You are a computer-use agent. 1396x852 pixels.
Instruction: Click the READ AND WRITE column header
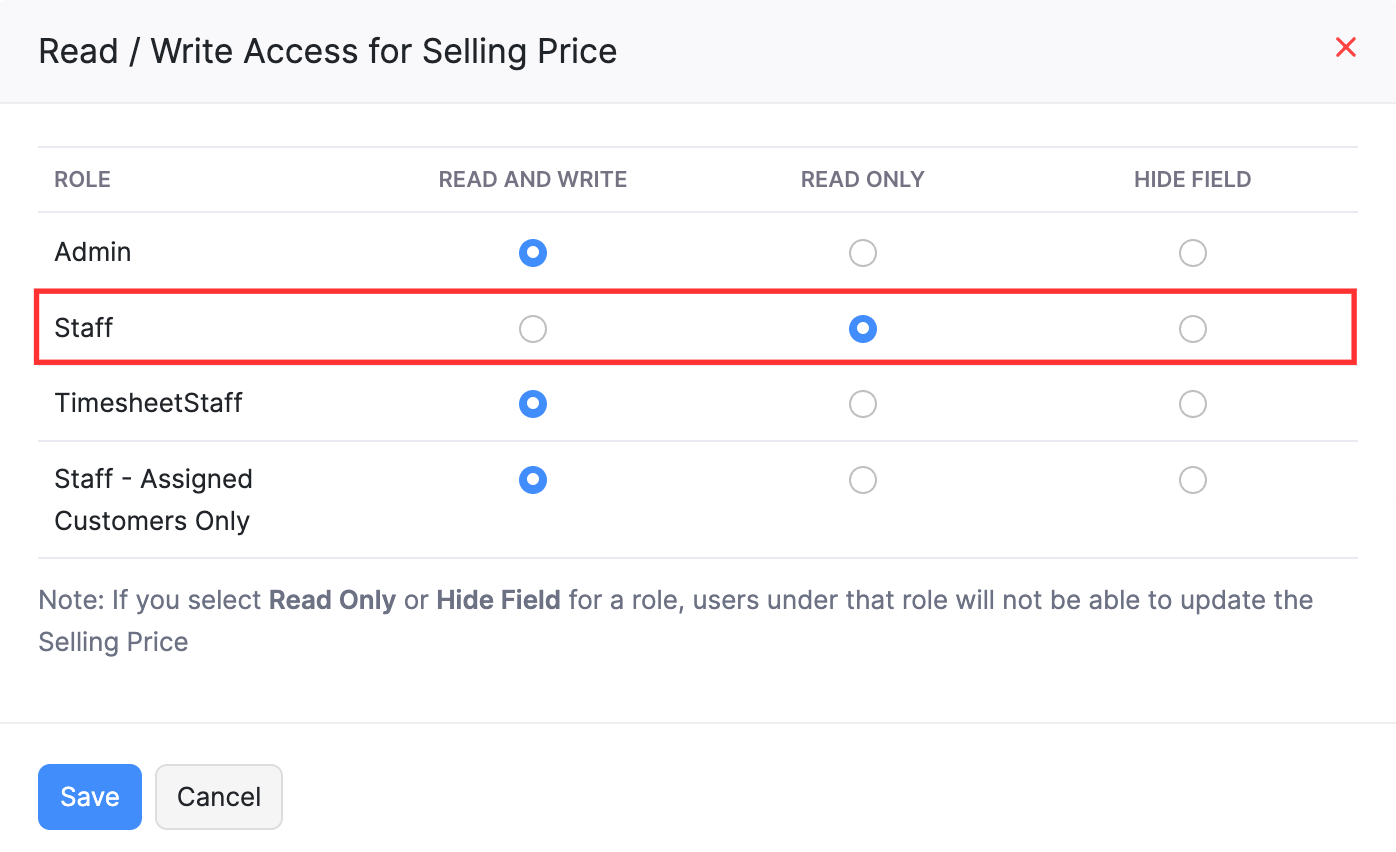point(532,179)
